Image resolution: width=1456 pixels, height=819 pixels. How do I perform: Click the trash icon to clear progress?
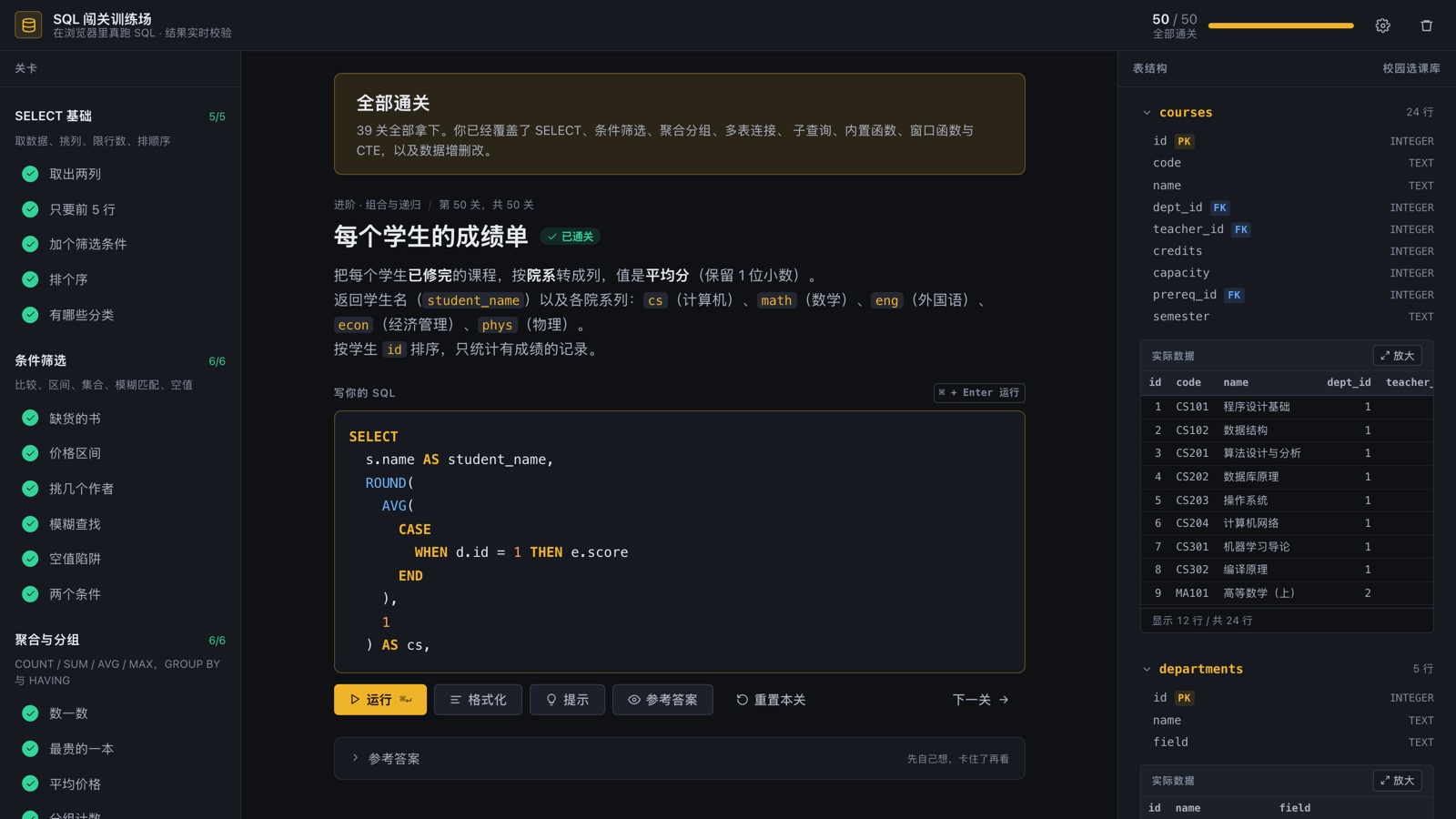pos(1426,25)
